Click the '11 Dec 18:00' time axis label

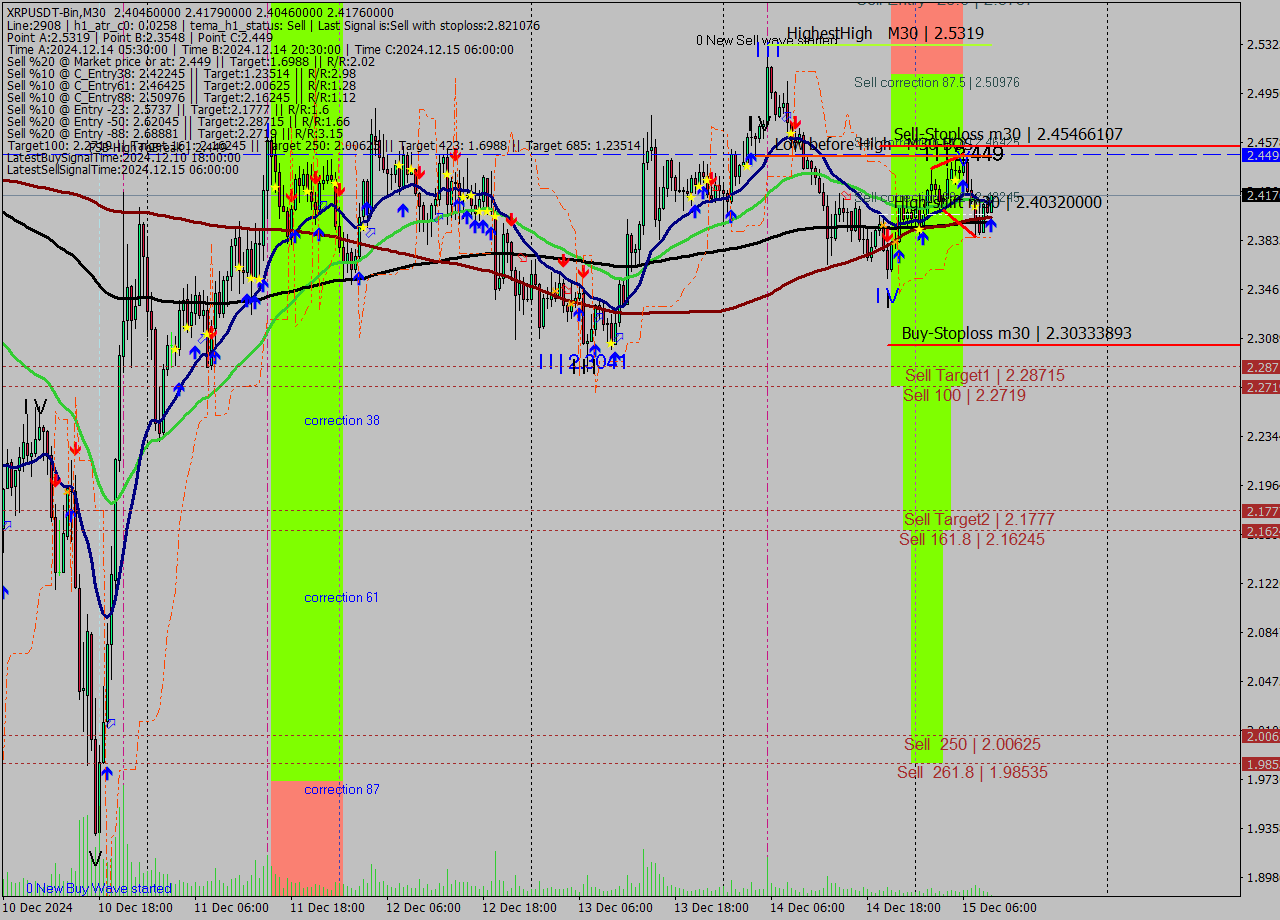tap(327, 908)
